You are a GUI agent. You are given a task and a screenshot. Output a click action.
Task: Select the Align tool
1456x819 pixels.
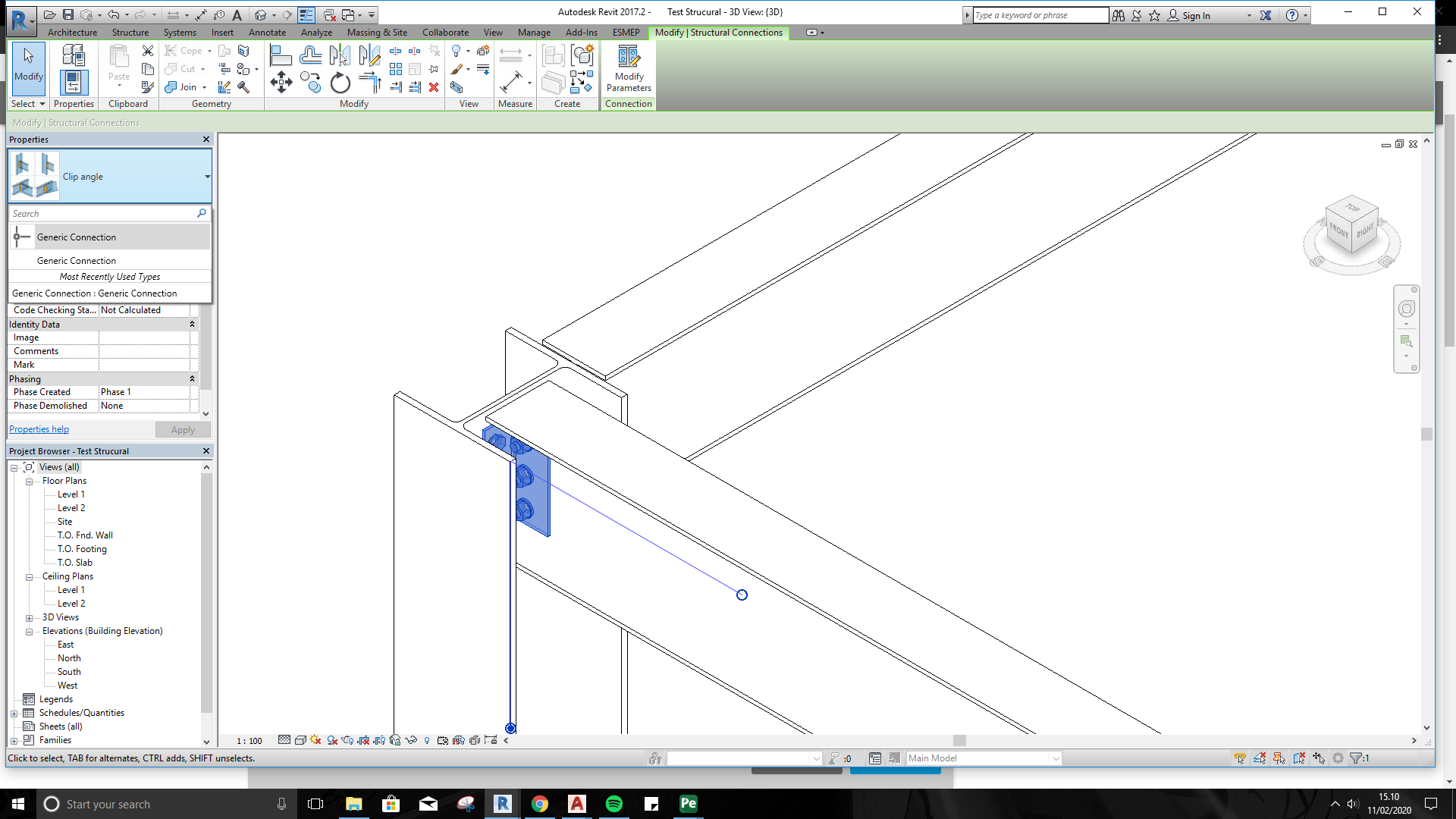pos(281,55)
